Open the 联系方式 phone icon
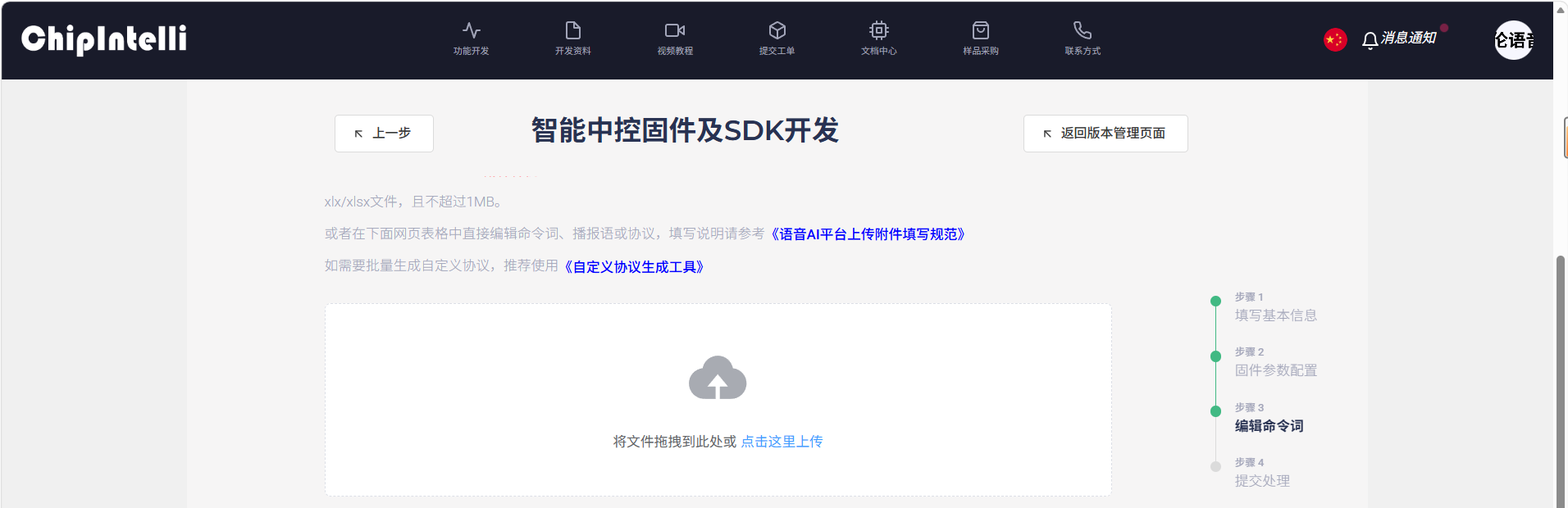 [x=1083, y=31]
